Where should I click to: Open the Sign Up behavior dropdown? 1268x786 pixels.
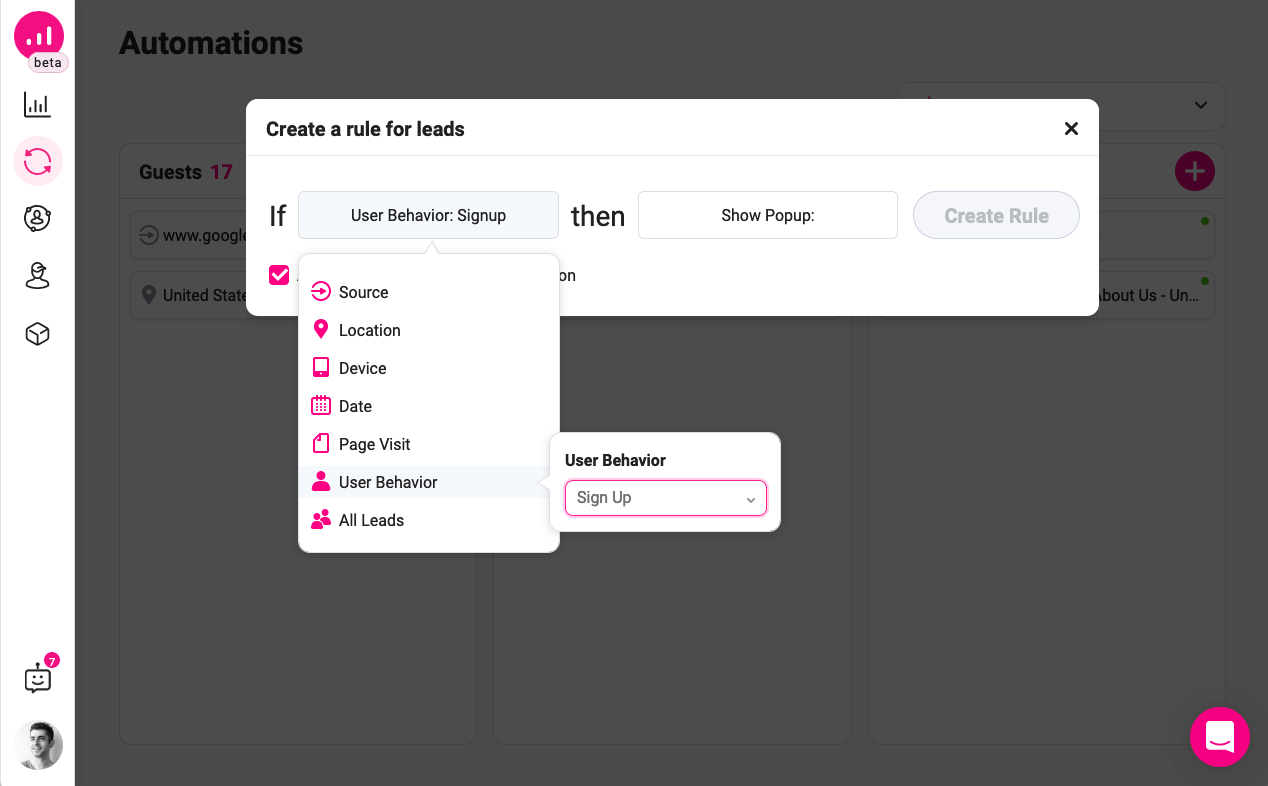(x=666, y=498)
